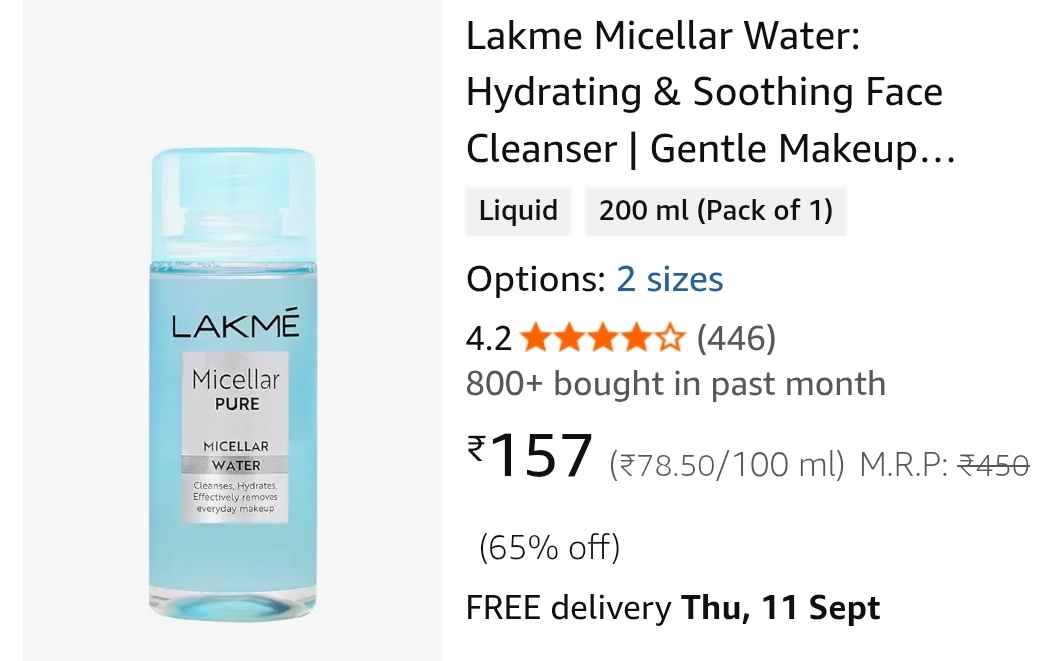Image resolution: width=1039 pixels, height=661 pixels.
Task: Click the first orange star of the rating
Action: [x=535, y=338]
